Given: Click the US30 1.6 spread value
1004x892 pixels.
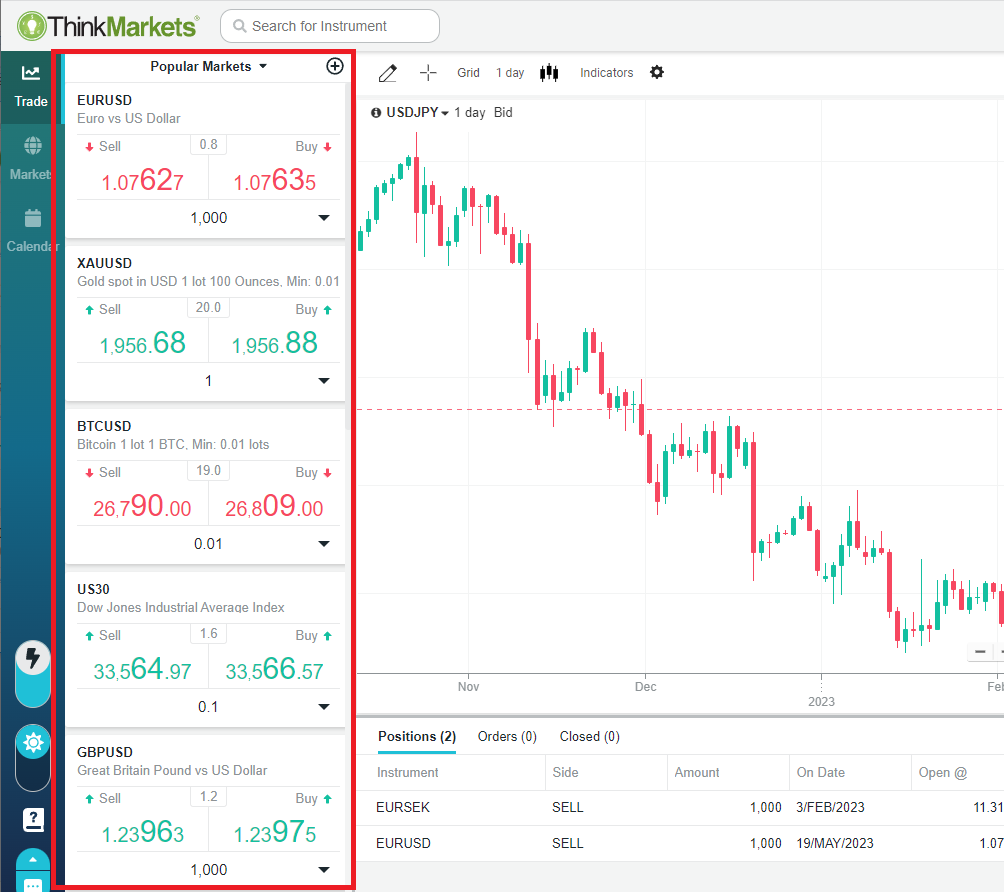Looking at the screenshot, I should pyautogui.click(x=209, y=634).
